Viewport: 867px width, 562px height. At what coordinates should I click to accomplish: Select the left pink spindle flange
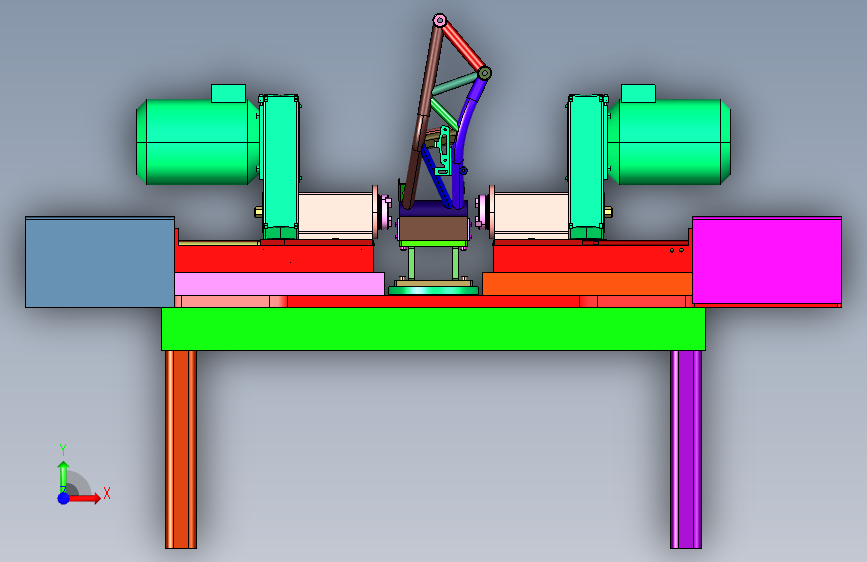pyautogui.click(x=383, y=212)
